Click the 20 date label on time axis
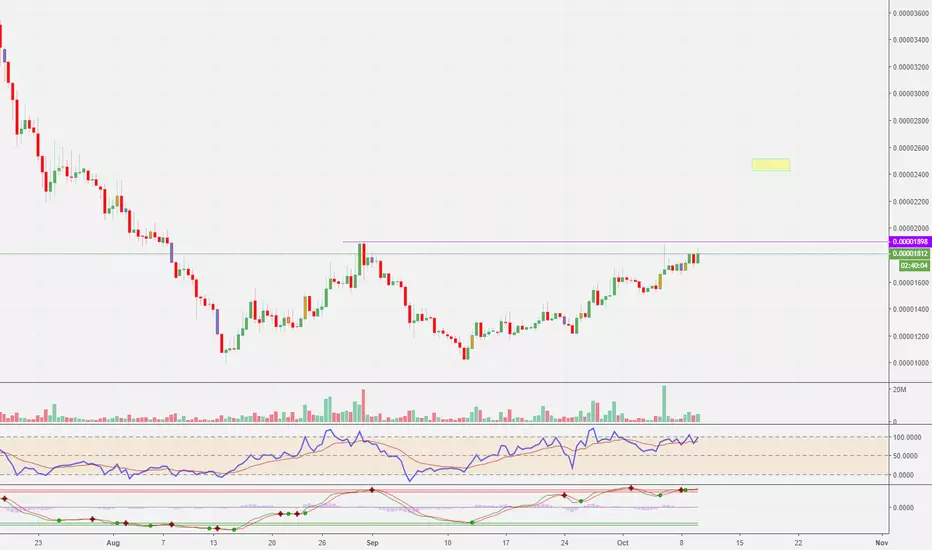Image resolution: width=932 pixels, height=550 pixels. [x=272, y=543]
